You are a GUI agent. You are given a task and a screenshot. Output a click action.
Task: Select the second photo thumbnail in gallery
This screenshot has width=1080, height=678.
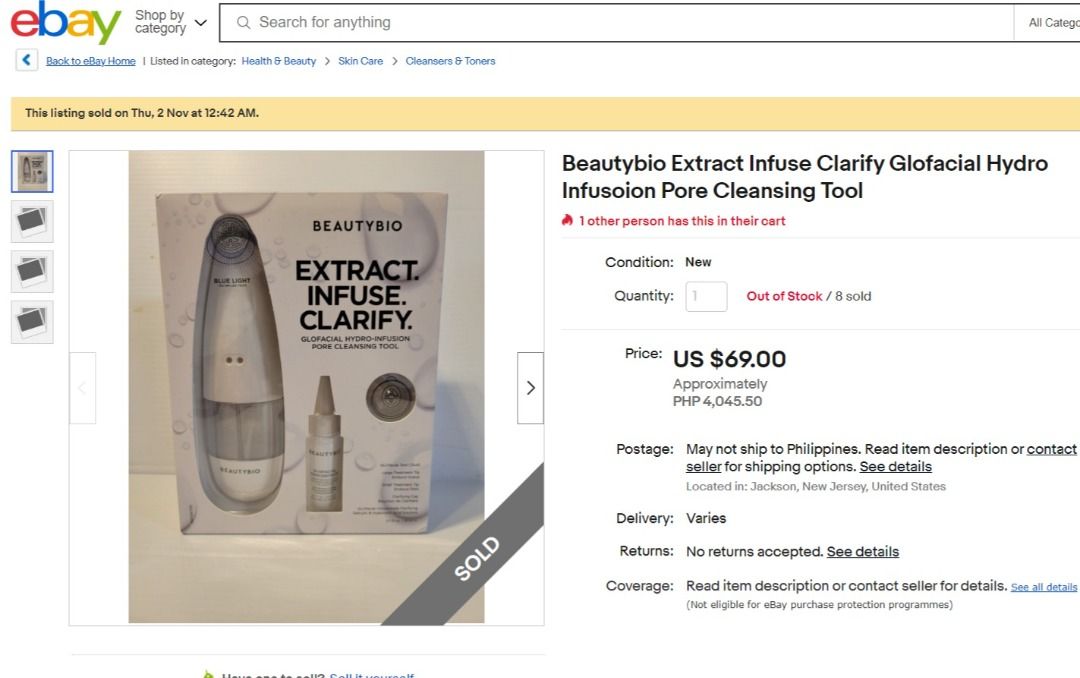pyautogui.click(x=31, y=220)
